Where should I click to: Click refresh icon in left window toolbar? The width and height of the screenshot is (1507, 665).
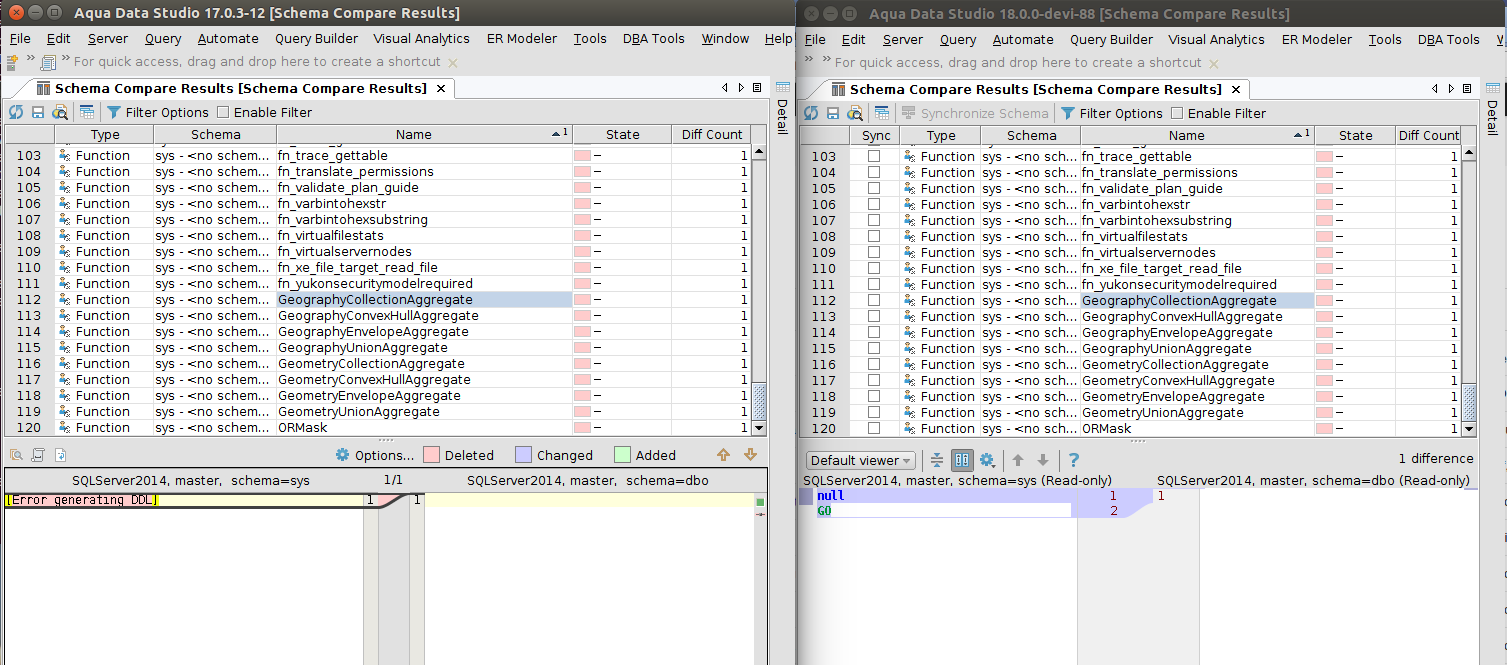coord(15,112)
